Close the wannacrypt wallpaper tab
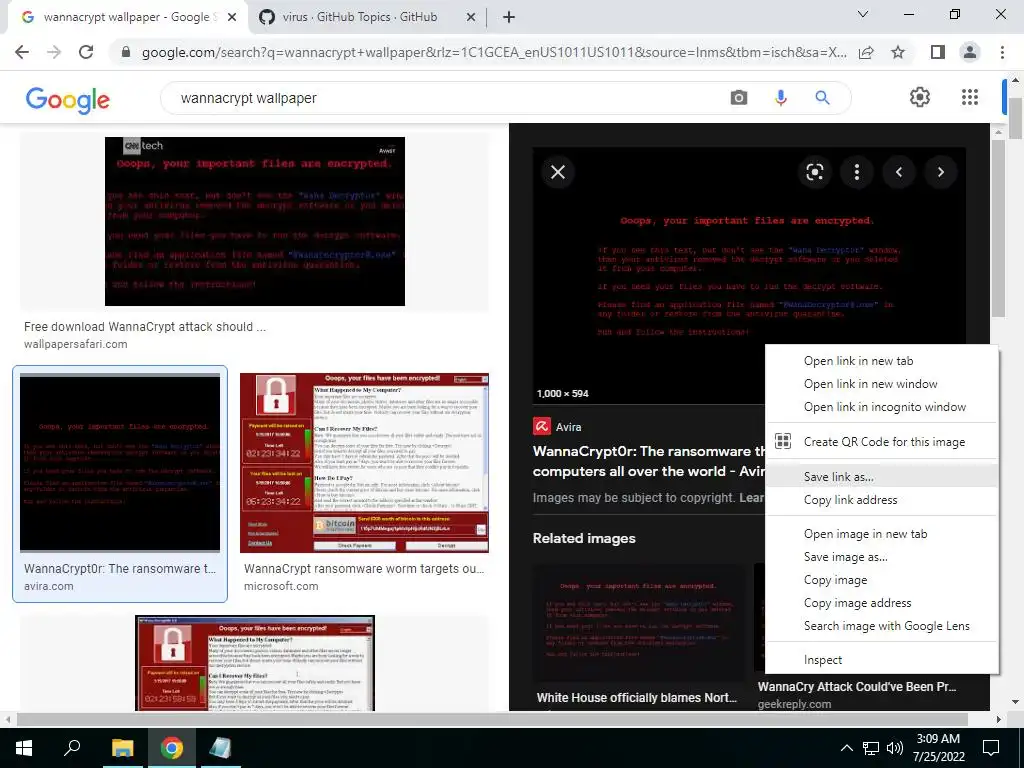This screenshot has height=768, width=1024. 232,17
